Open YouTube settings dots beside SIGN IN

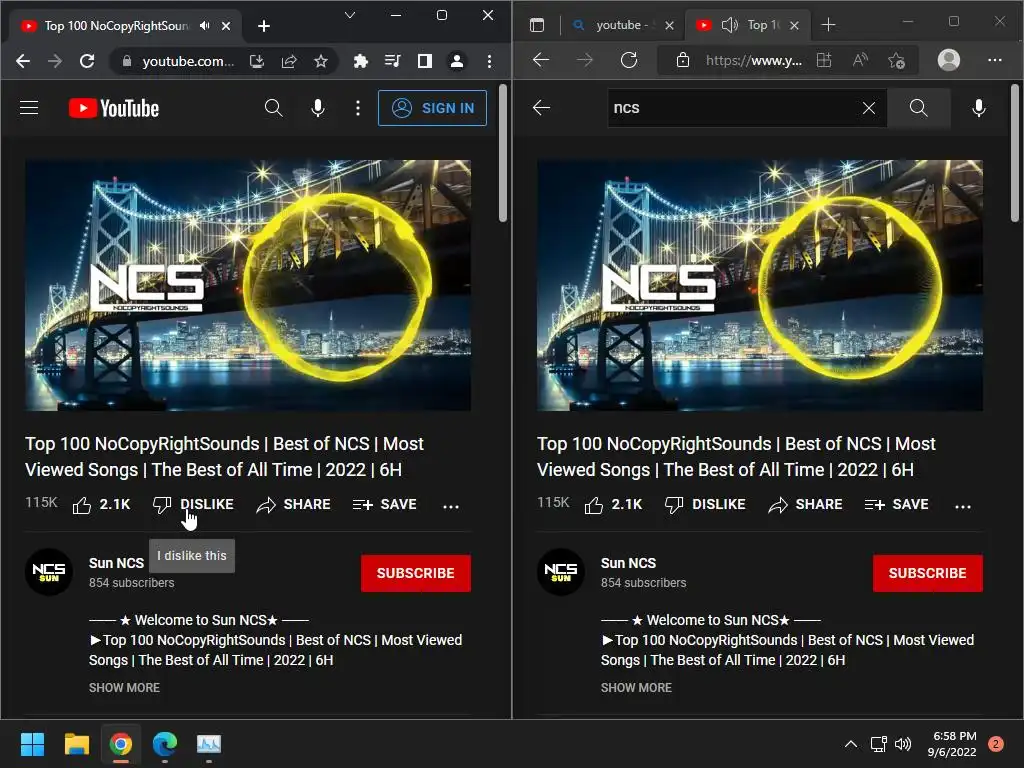pyautogui.click(x=358, y=108)
